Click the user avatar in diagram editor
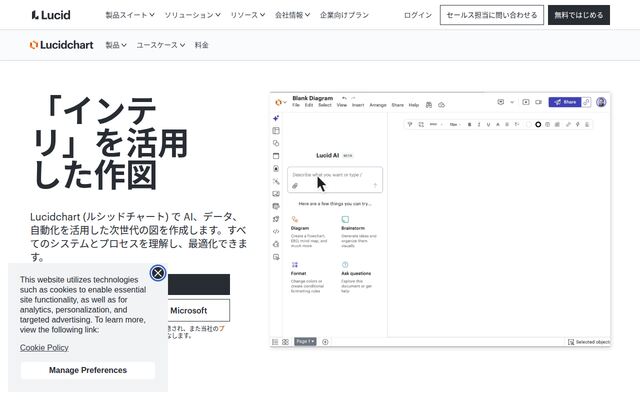This screenshot has width=640, height=400. 601,102
